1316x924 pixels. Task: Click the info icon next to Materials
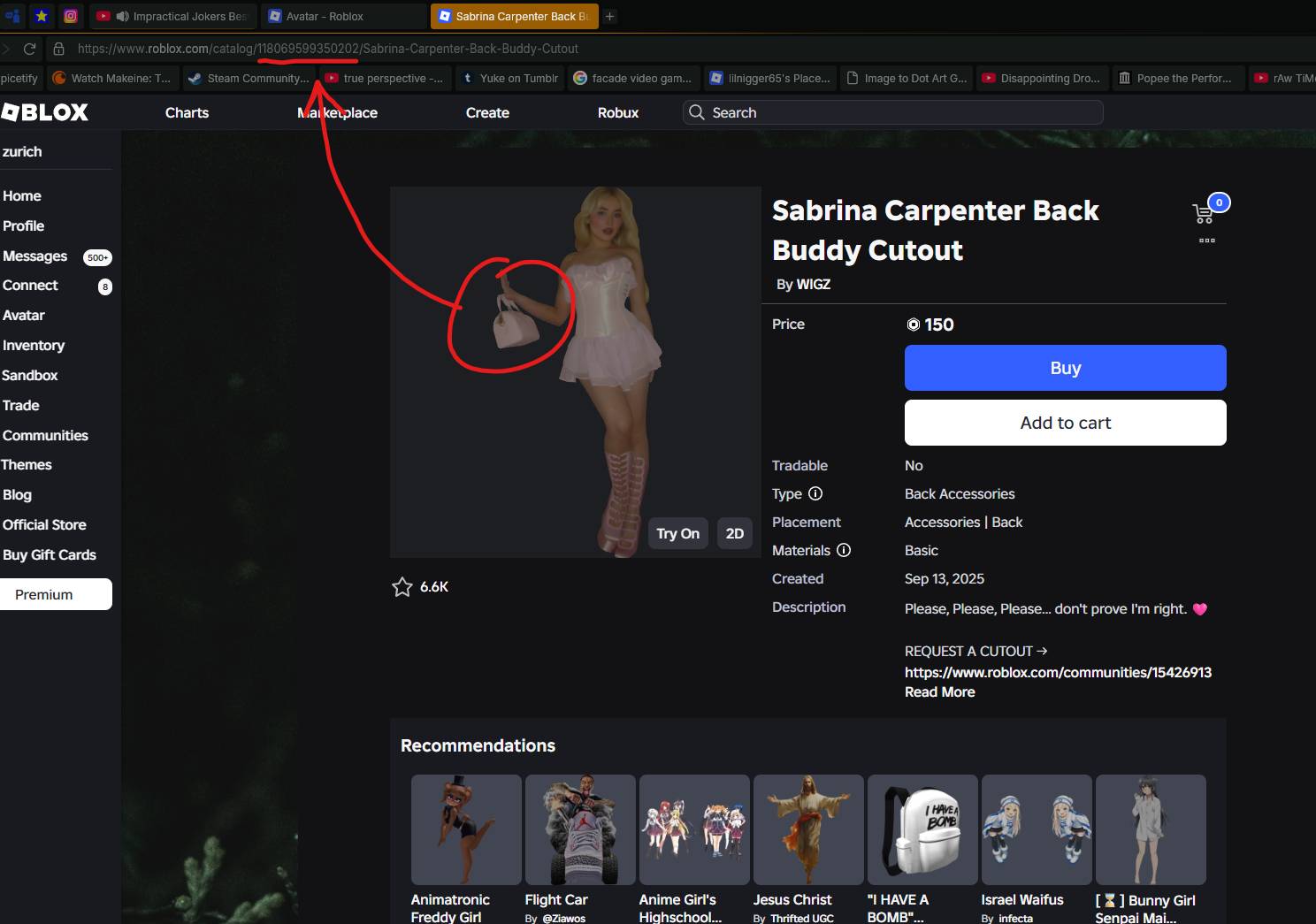point(844,550)
